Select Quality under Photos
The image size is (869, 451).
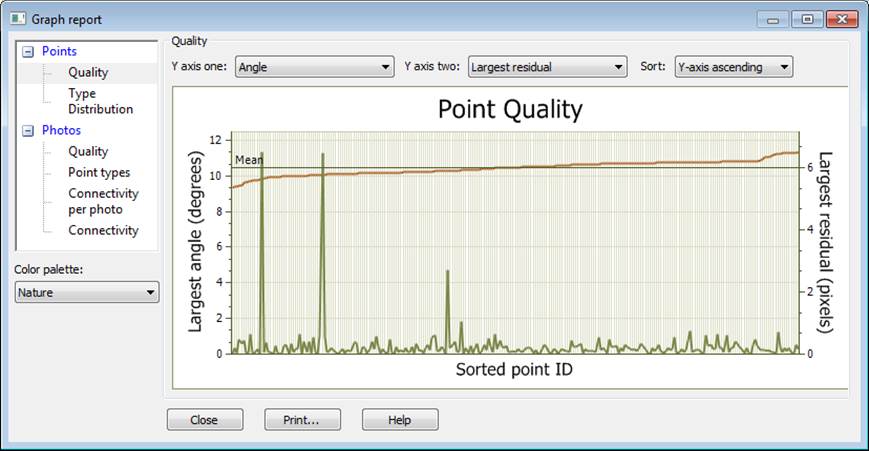coord(88,151)
